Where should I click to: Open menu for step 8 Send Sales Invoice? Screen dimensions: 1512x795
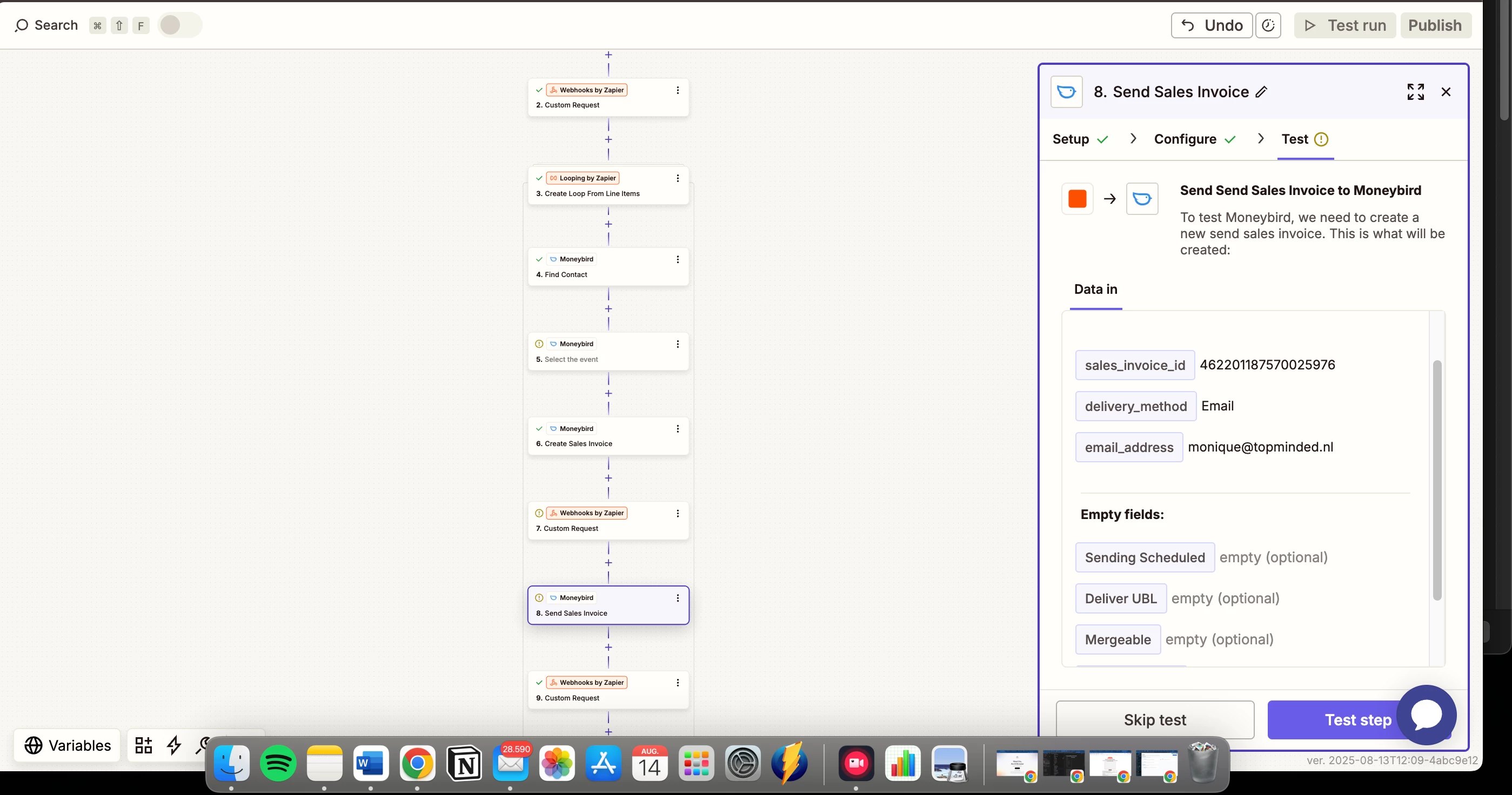pos(677,597)
